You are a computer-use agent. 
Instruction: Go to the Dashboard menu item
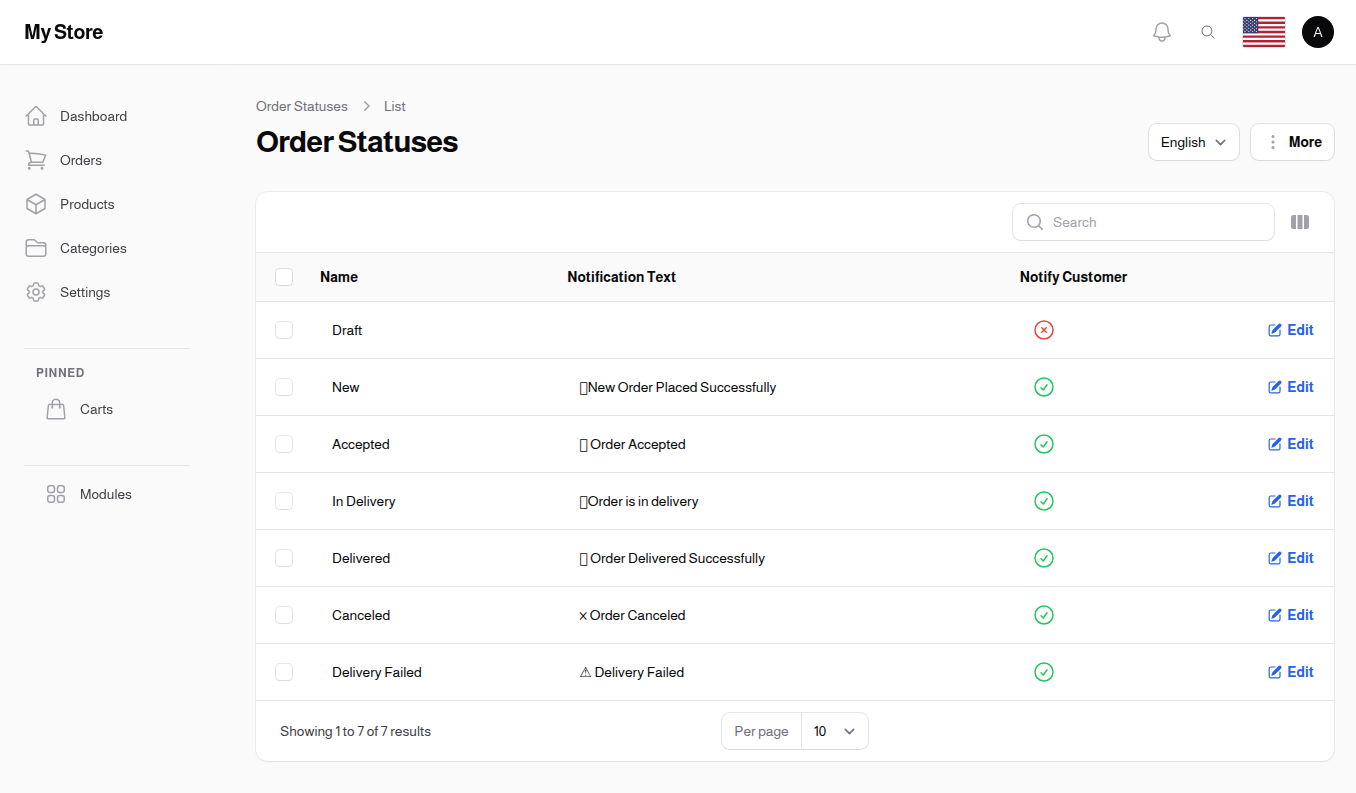(93, 116)
